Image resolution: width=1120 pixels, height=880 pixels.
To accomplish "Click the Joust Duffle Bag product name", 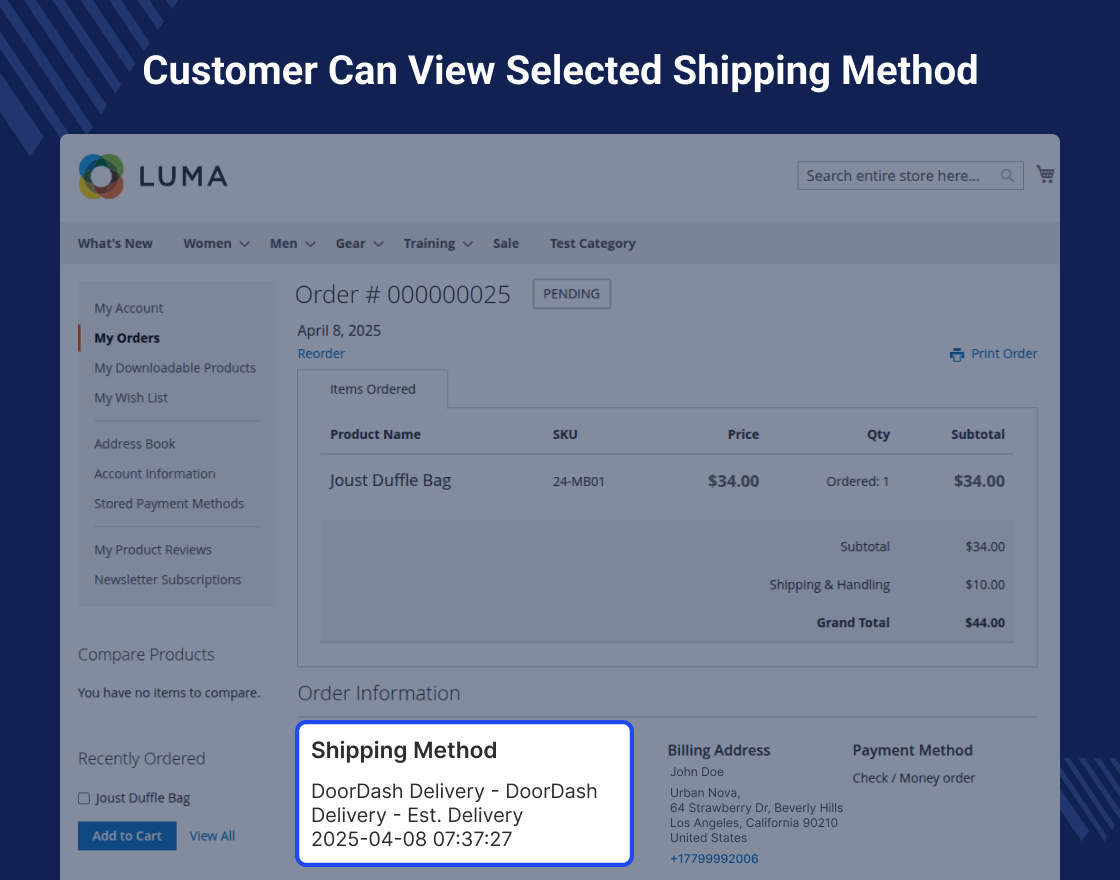I will (x=390, y=481).
